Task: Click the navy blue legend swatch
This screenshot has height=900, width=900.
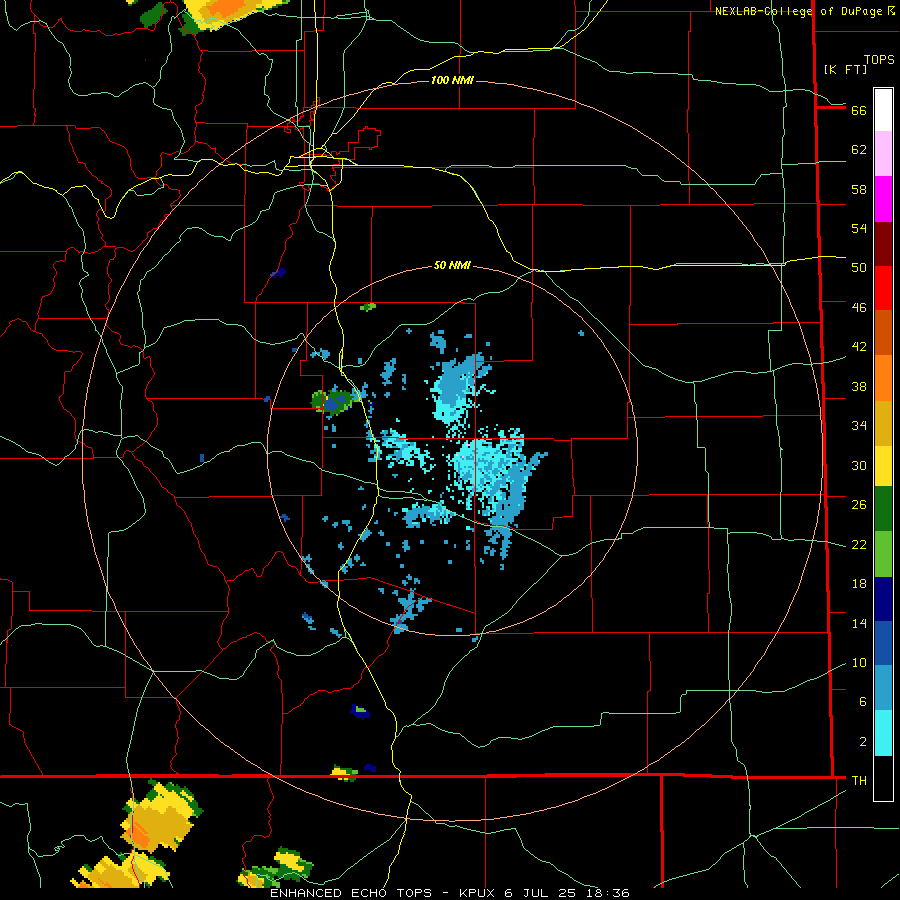Action: tap(883, 599)
